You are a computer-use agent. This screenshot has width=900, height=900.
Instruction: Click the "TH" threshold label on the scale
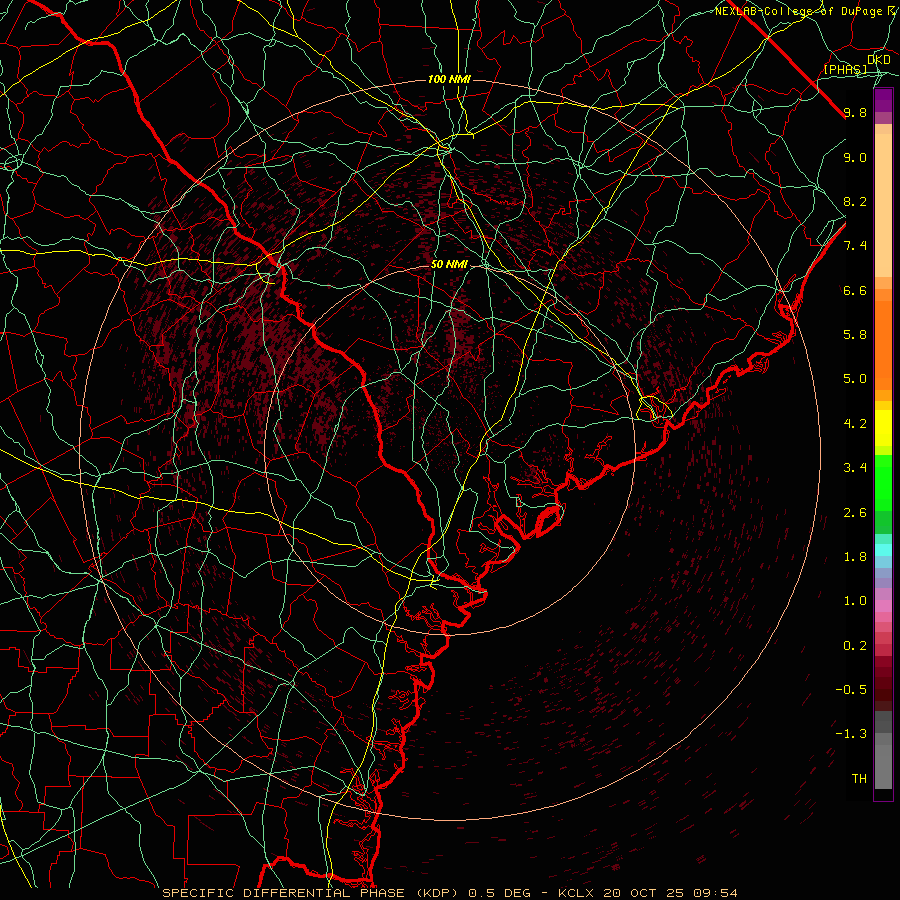[x=859, y=779]
